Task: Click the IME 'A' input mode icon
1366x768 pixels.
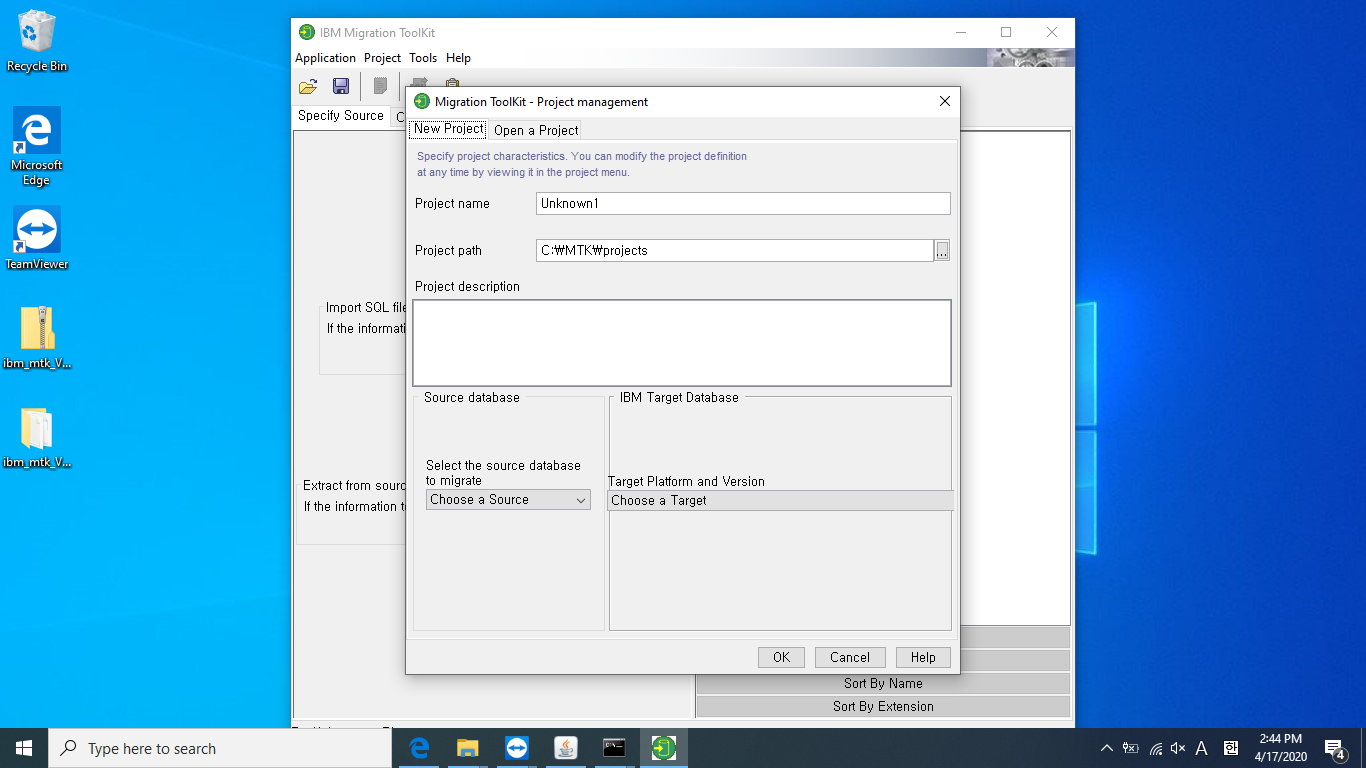Action: tap(1202, 748)
